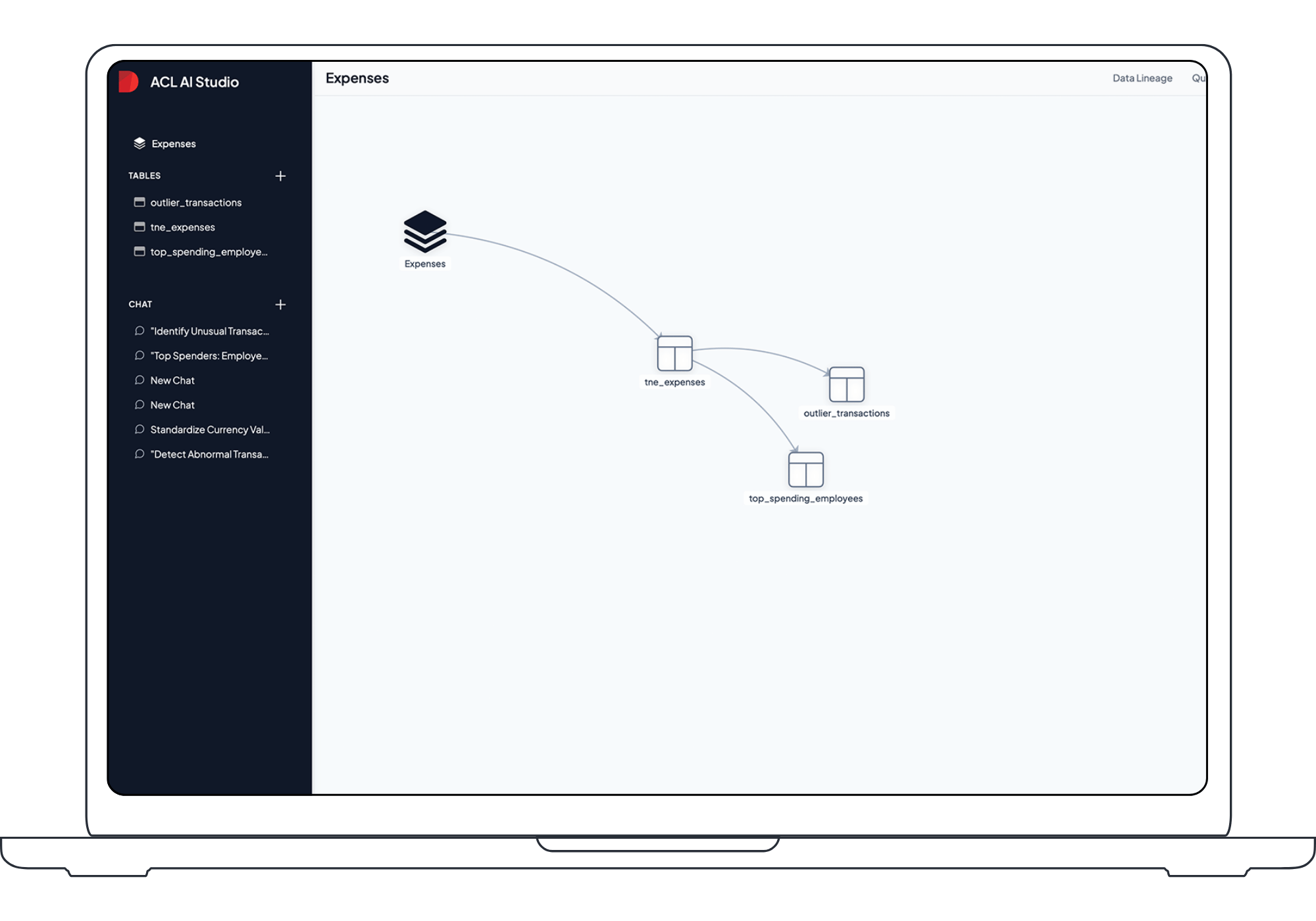This screenshot has height=921, width=1316.
Task: Click table icon beside tne_expenses in sidebar
Action: (x=139, y=227)
